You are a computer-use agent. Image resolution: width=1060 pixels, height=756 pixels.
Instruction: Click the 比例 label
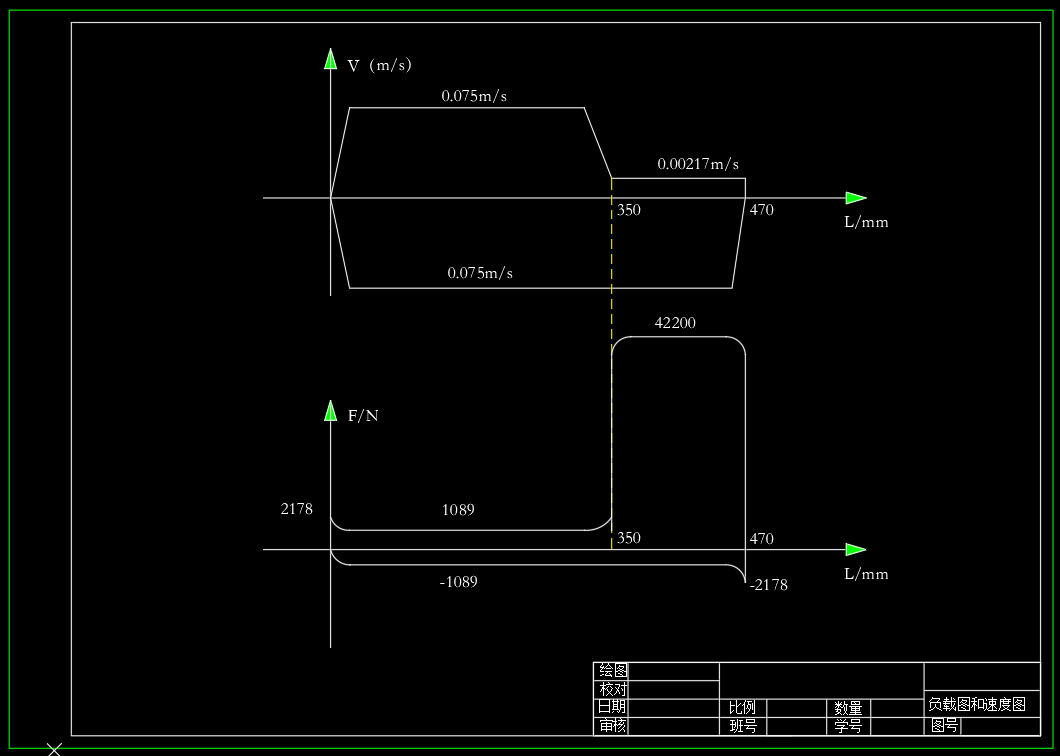coord(742,708)
